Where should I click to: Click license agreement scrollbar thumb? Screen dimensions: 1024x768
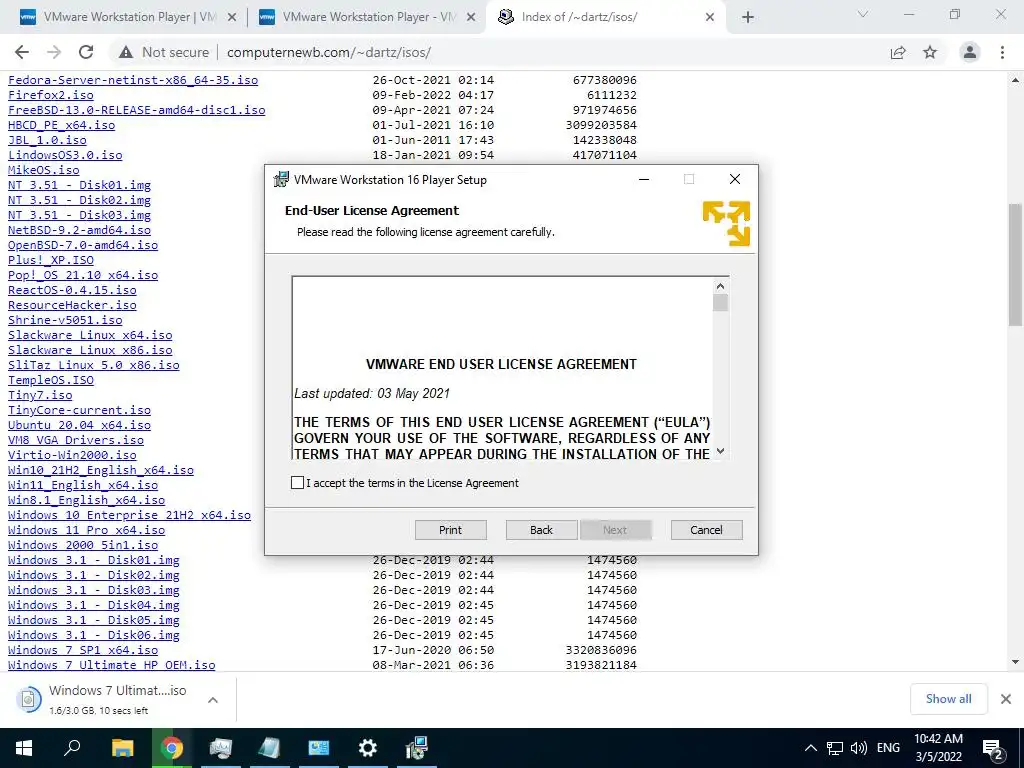click(x=720, y=303)
